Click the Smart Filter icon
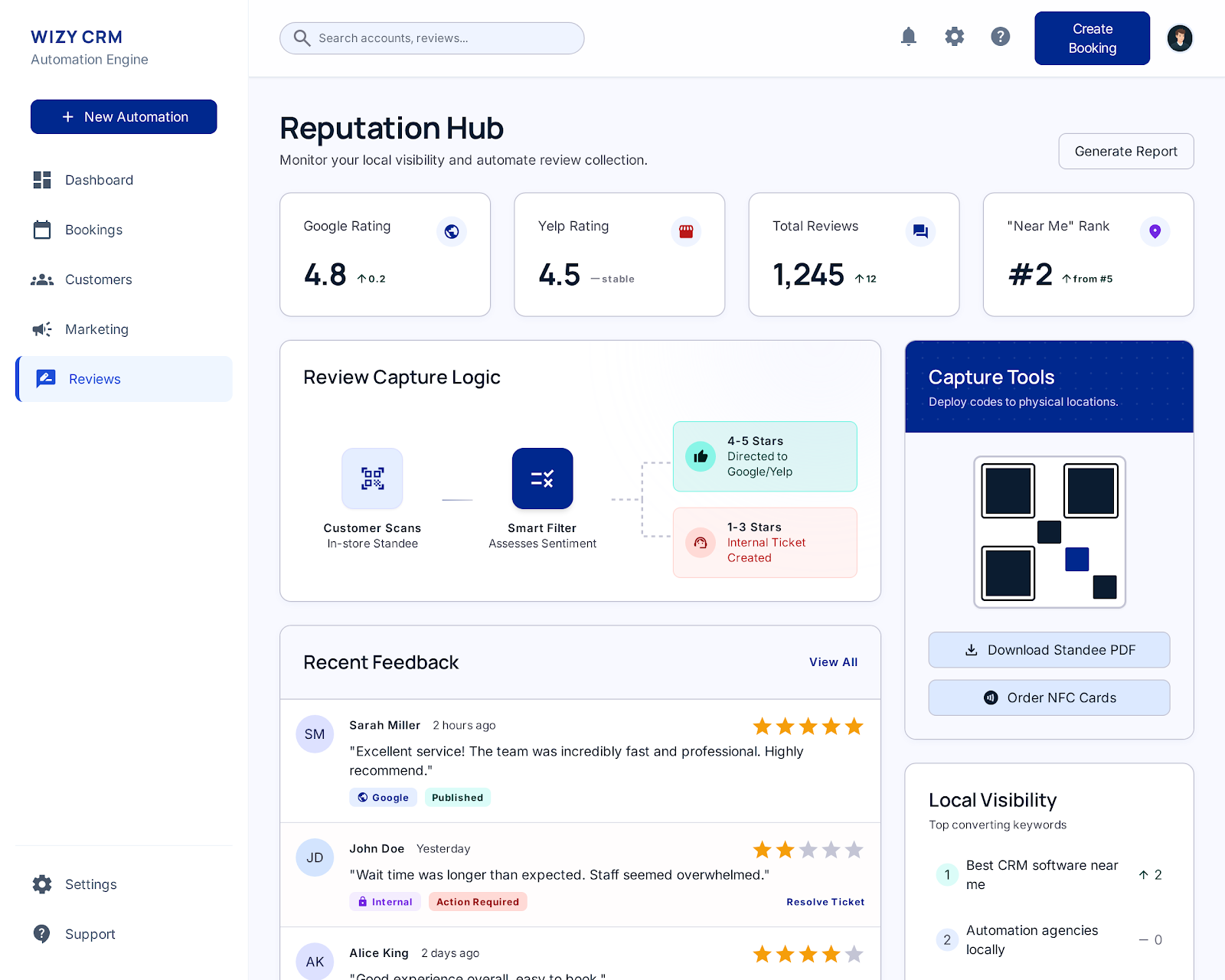The image size is (1225, 980). pos(542,479)
